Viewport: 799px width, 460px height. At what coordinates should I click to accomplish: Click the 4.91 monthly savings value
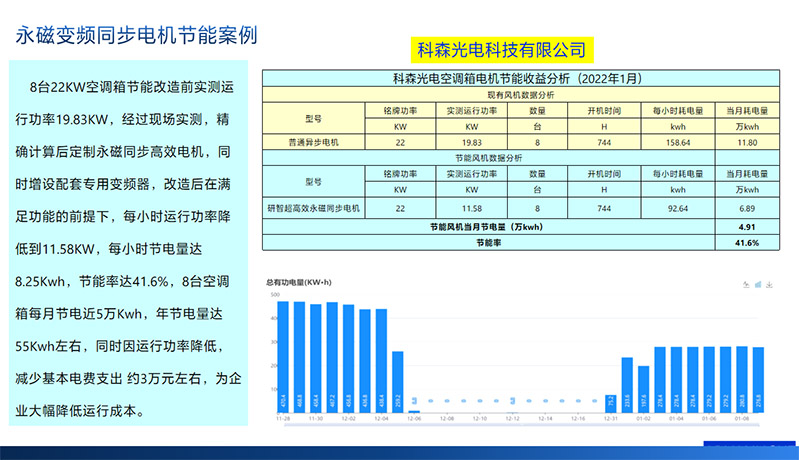[747, 227]
